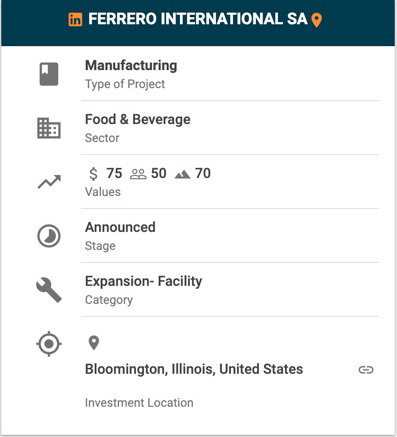Click the dollar sign investment value icon
The width and height of the screenshot is (397, 437).
94,174
